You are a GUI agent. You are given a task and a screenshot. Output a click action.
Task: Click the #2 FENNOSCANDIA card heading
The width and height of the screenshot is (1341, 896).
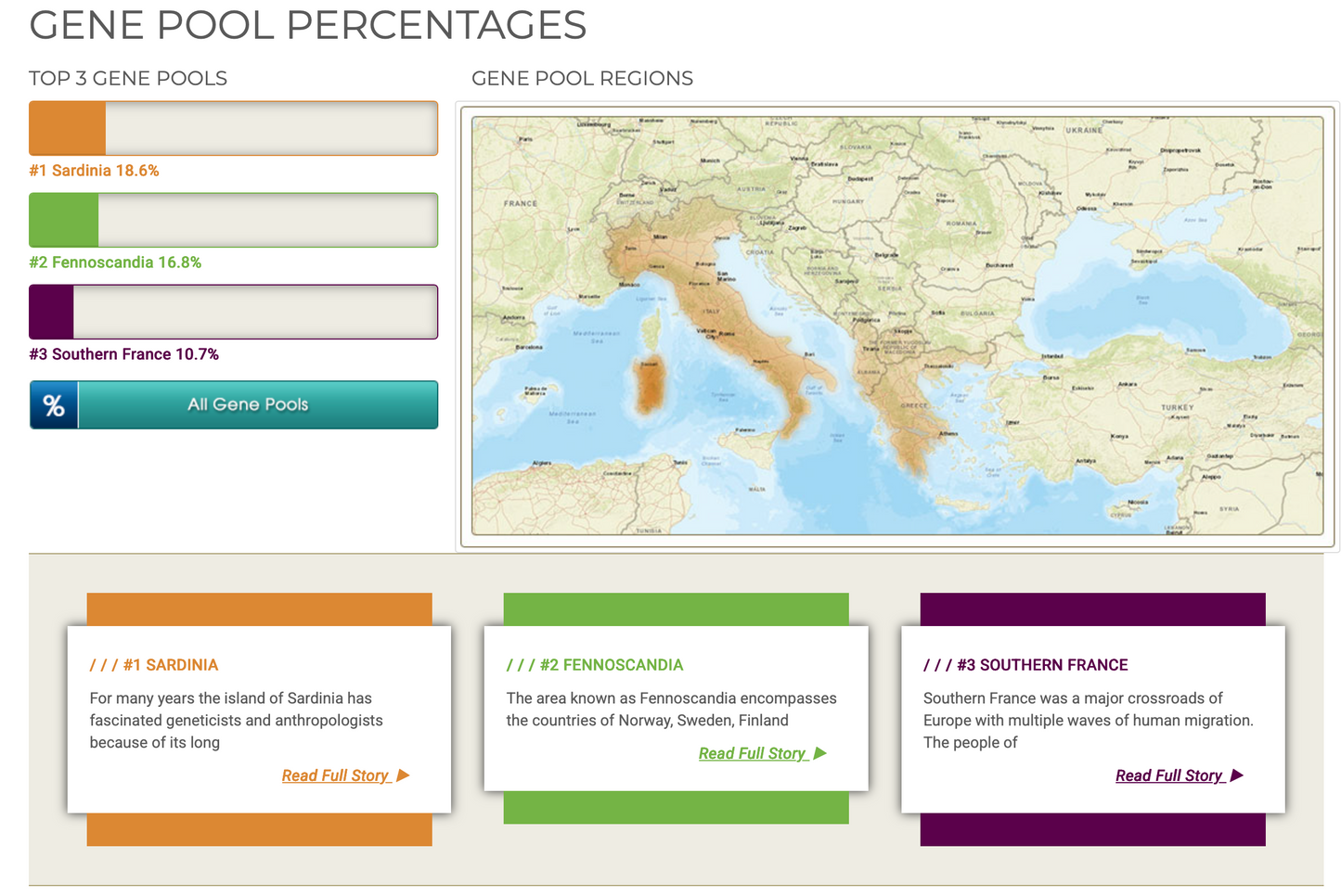tap(594, 665)
